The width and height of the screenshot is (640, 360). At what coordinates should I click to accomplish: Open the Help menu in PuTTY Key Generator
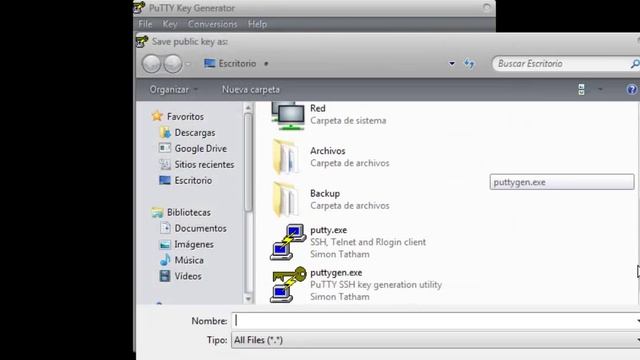(257, 24)
